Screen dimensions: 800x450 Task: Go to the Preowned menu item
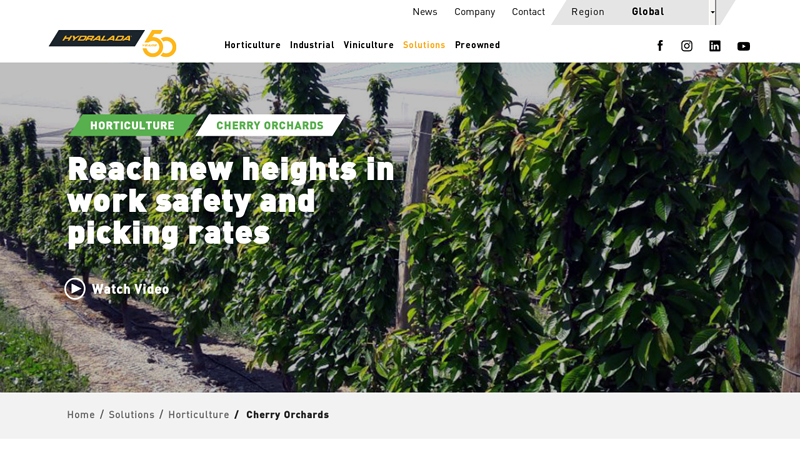478,45
